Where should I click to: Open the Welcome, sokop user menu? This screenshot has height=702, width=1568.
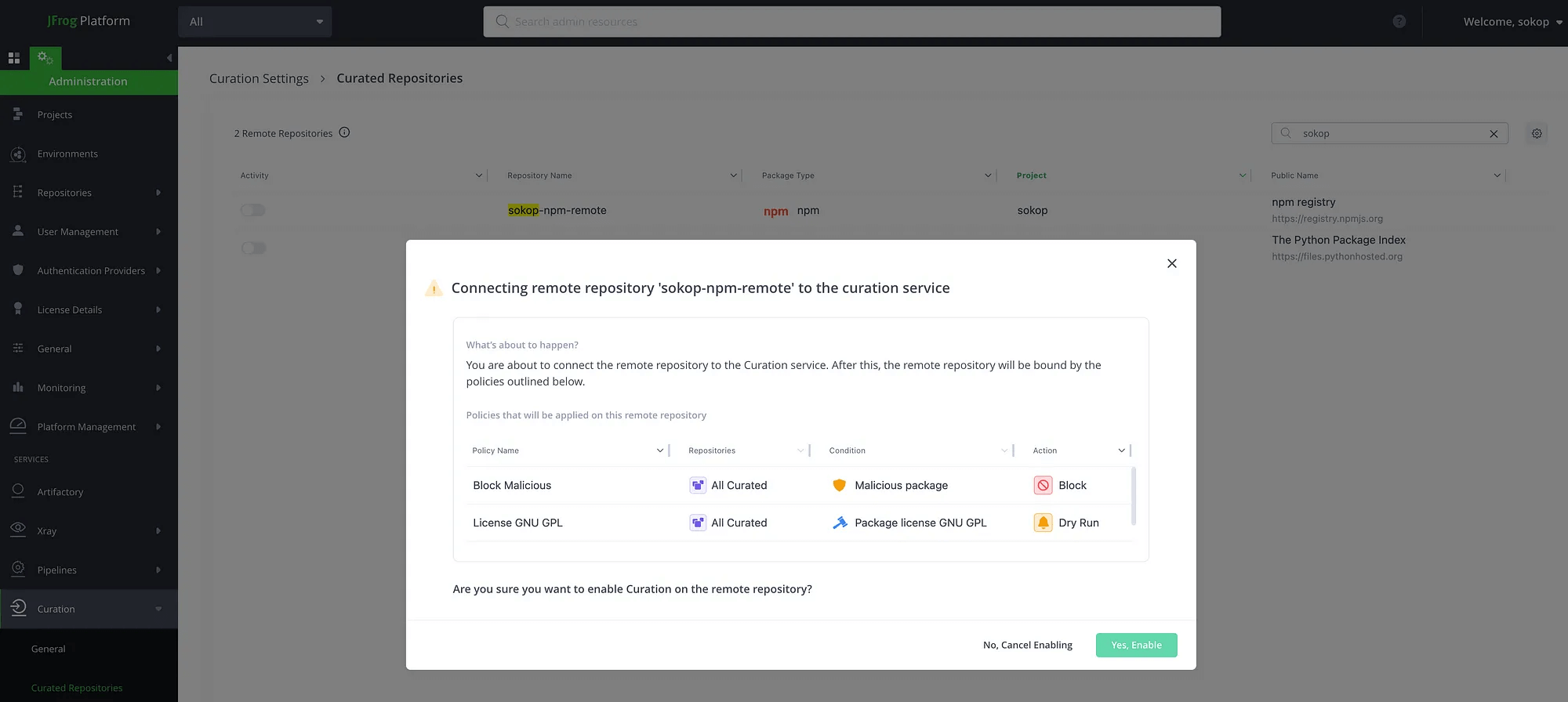(x=1512, y=22)
